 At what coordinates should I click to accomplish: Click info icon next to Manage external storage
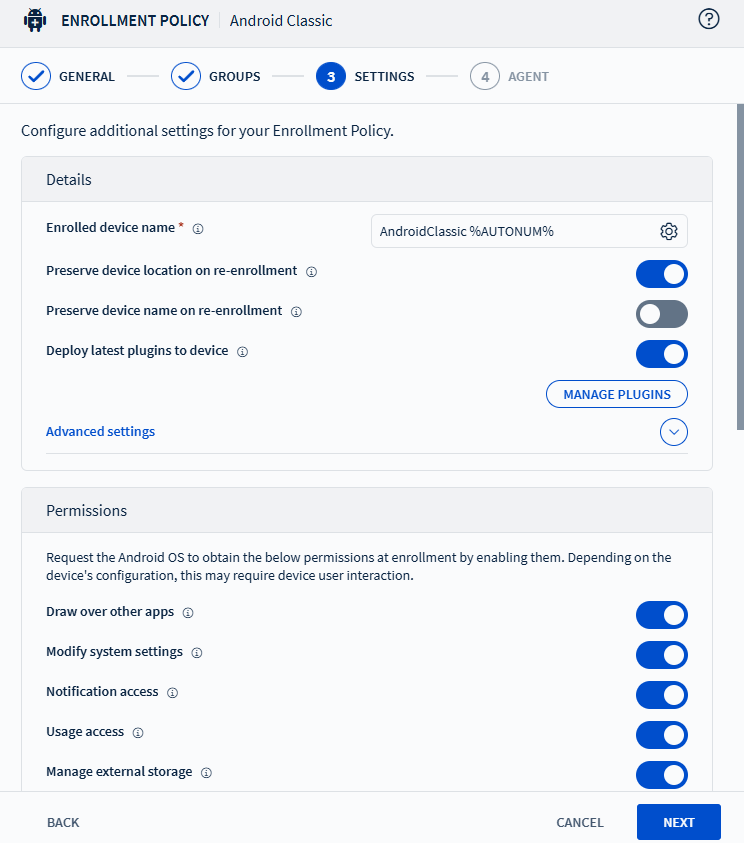pyautogui.click(x=206, y=773)
